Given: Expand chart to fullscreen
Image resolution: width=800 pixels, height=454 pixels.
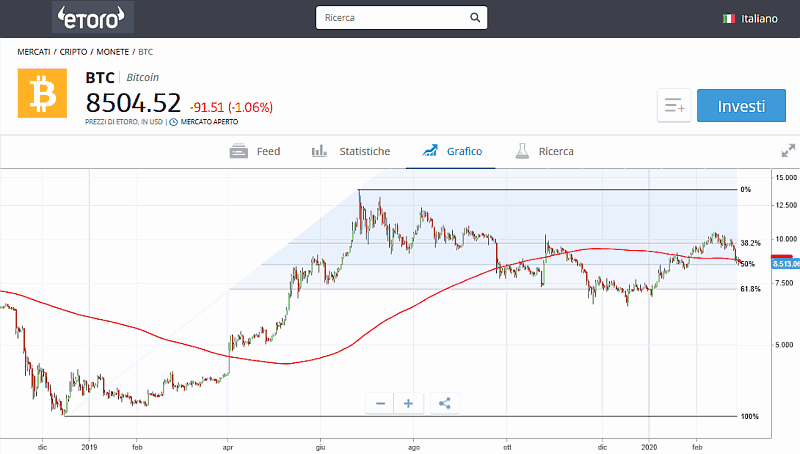Looking at the screenshot, I should click(787, 151).
